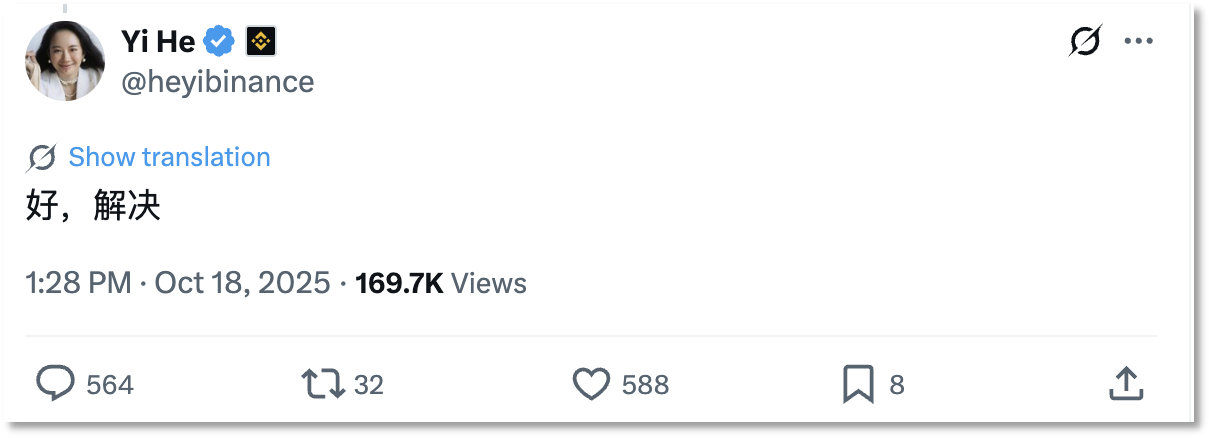Click the Show translation link

[x=169, y=157]
